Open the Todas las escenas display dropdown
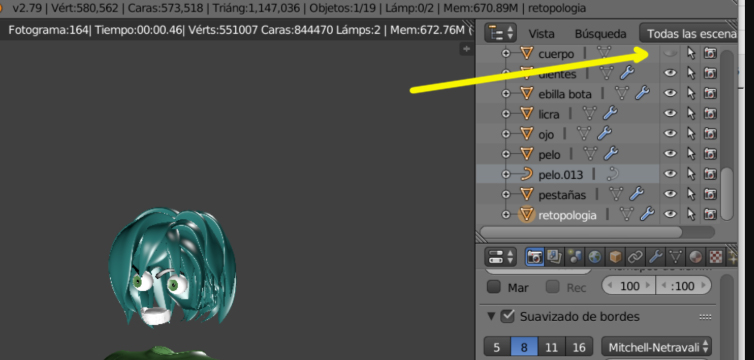Screen dimensions: 754x360 click(688, 34)
